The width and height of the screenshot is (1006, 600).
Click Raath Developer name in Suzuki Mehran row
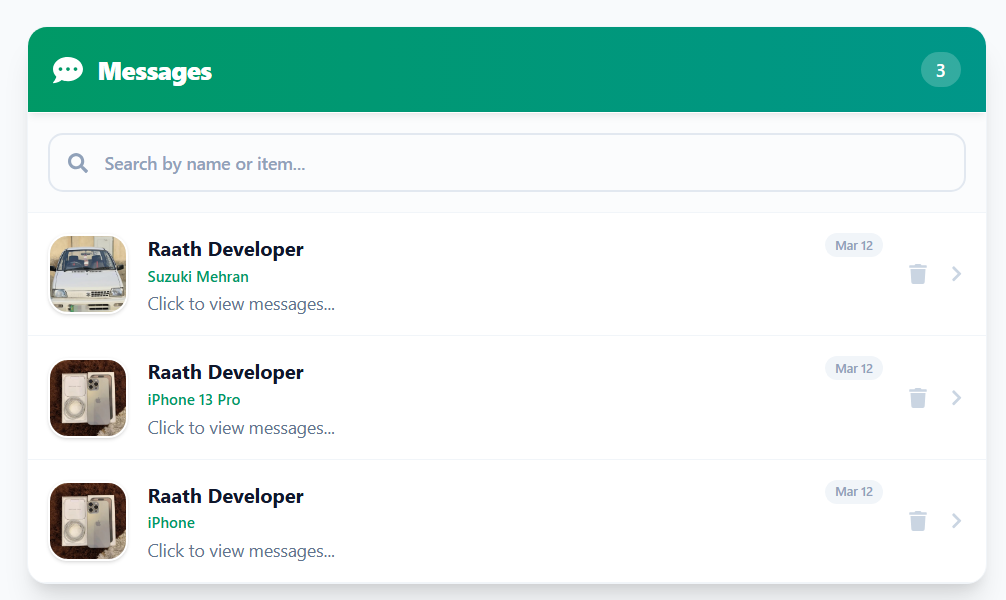tap(225, 249)
